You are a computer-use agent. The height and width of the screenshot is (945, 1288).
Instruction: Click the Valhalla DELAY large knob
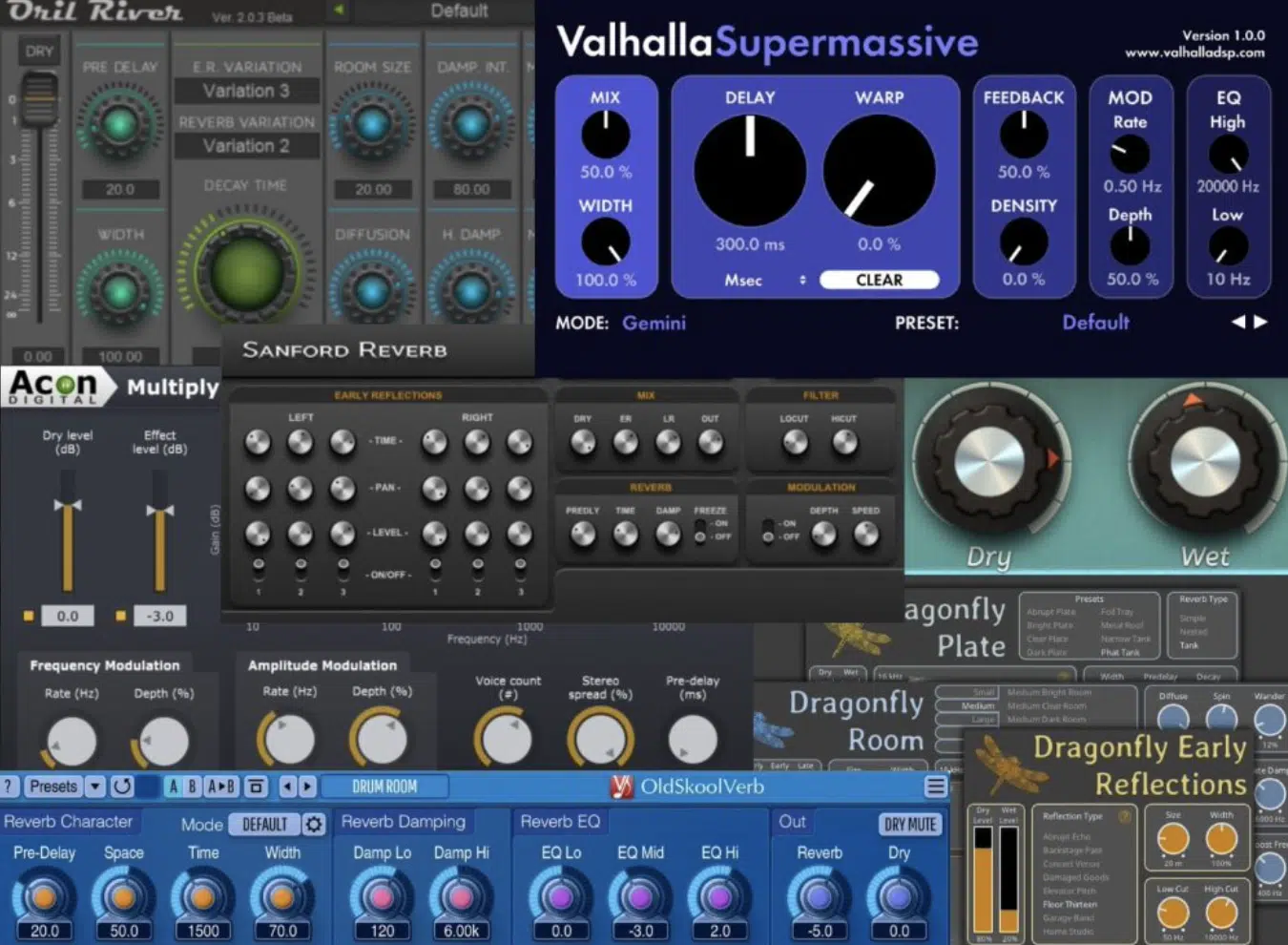[x=750, y=170]
